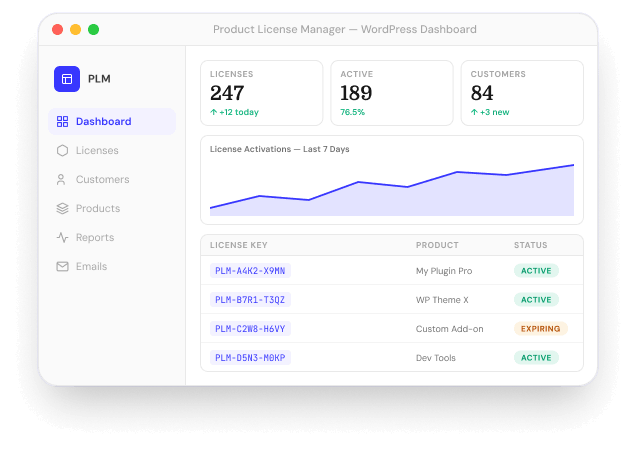Open the Products section
Viewport: 636px width, 449px height.
tap(112, 208)
